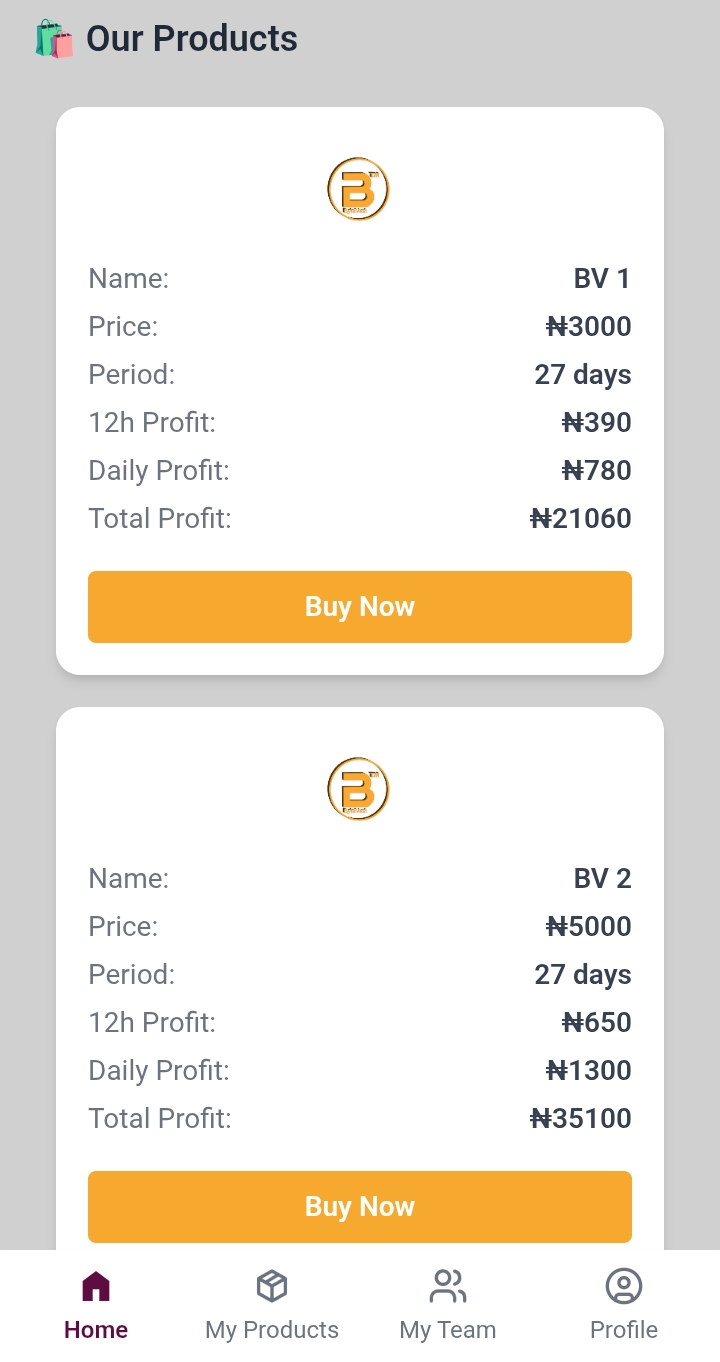
Task: Tap the My Team people icon
Action: [x=448, y=1286]
